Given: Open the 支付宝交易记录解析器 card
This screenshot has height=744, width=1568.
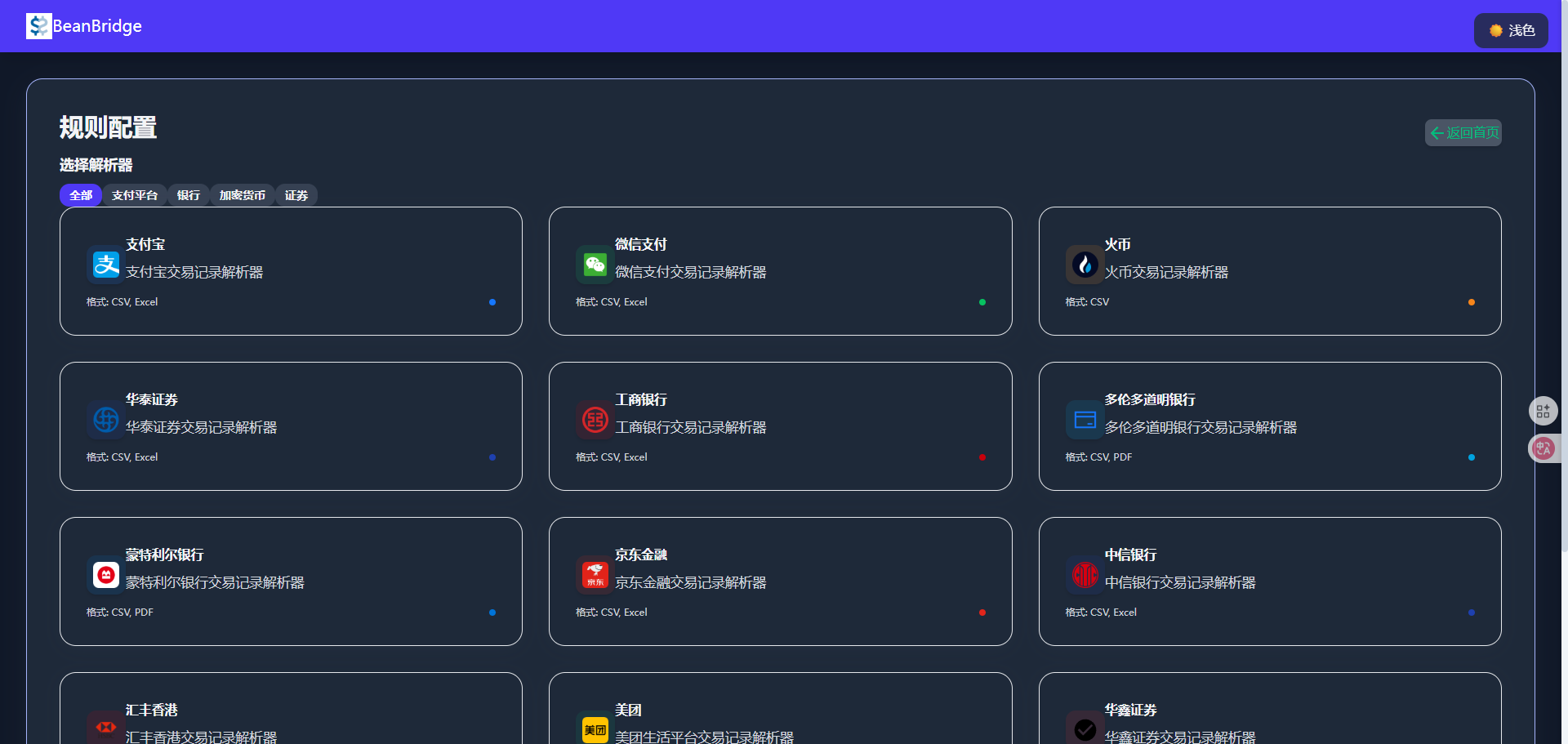Looking at the screenshot, I should click(291, 271).
